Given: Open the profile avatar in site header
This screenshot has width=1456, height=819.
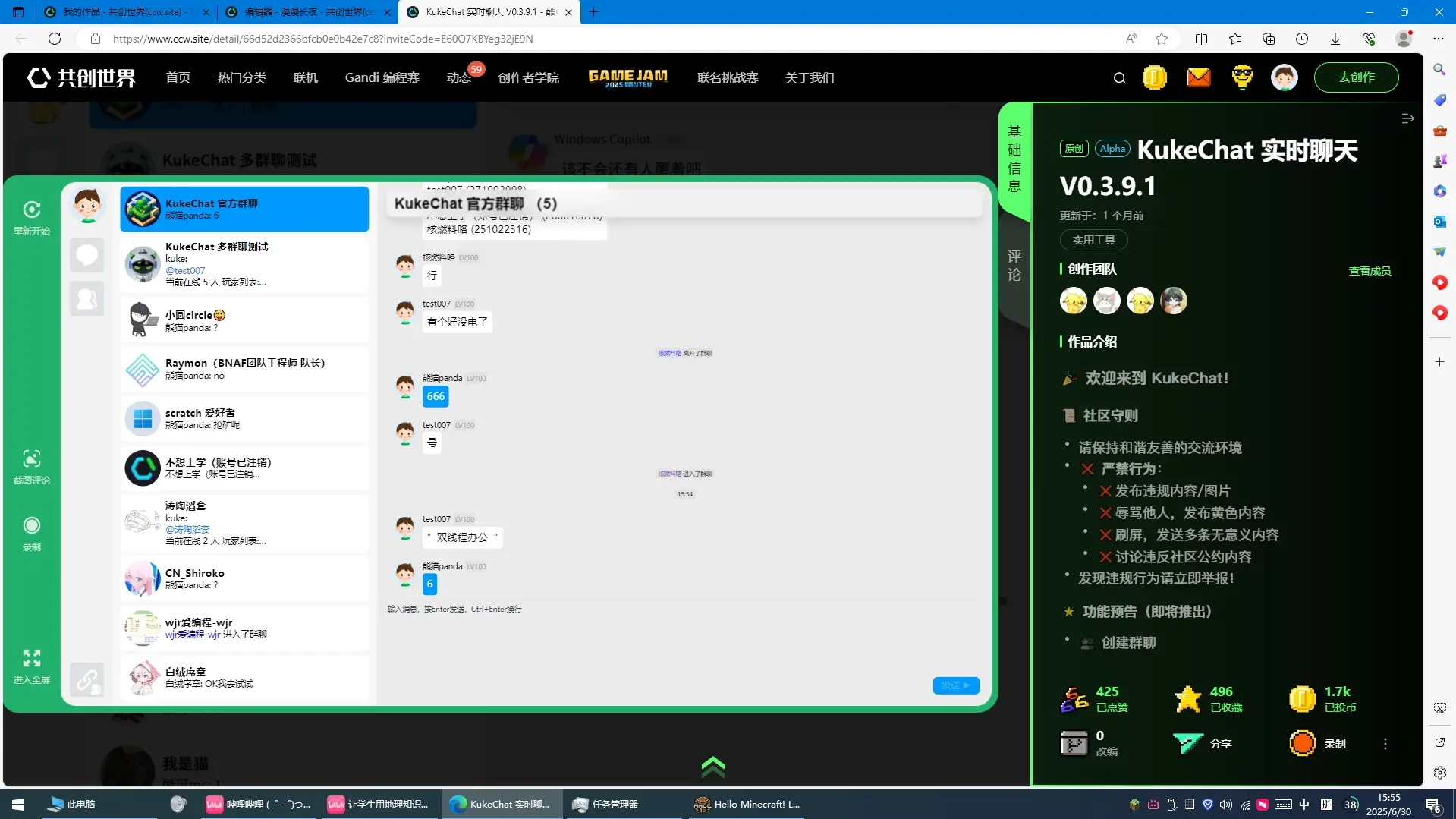Looking at the screenshot, I should coord(1285,77).
